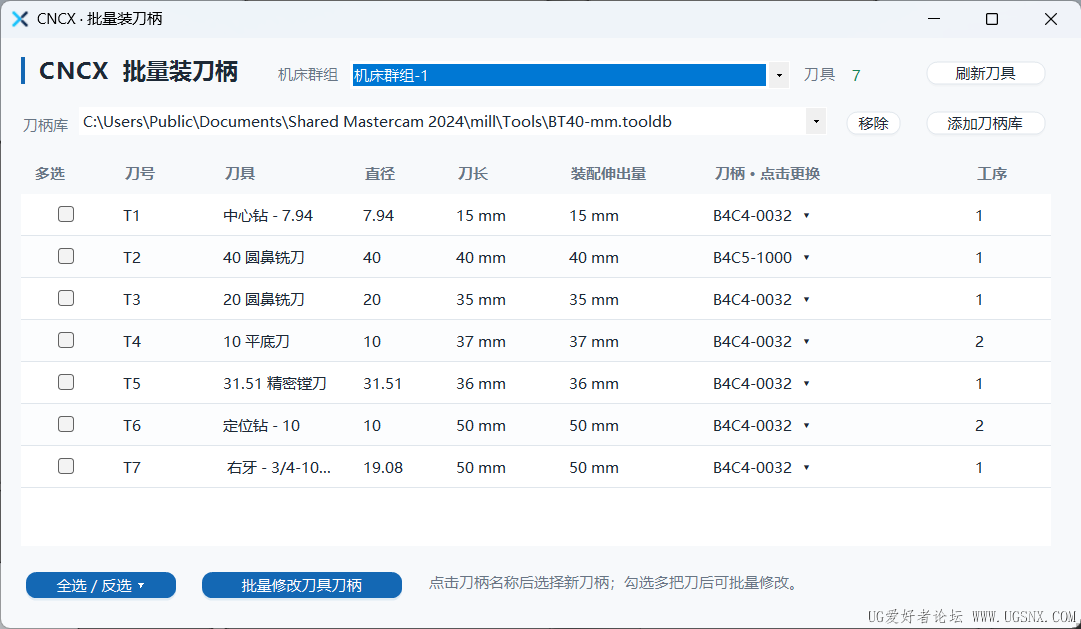
Task: Click the 刀长 column header
Action: (x=473, y=174)
